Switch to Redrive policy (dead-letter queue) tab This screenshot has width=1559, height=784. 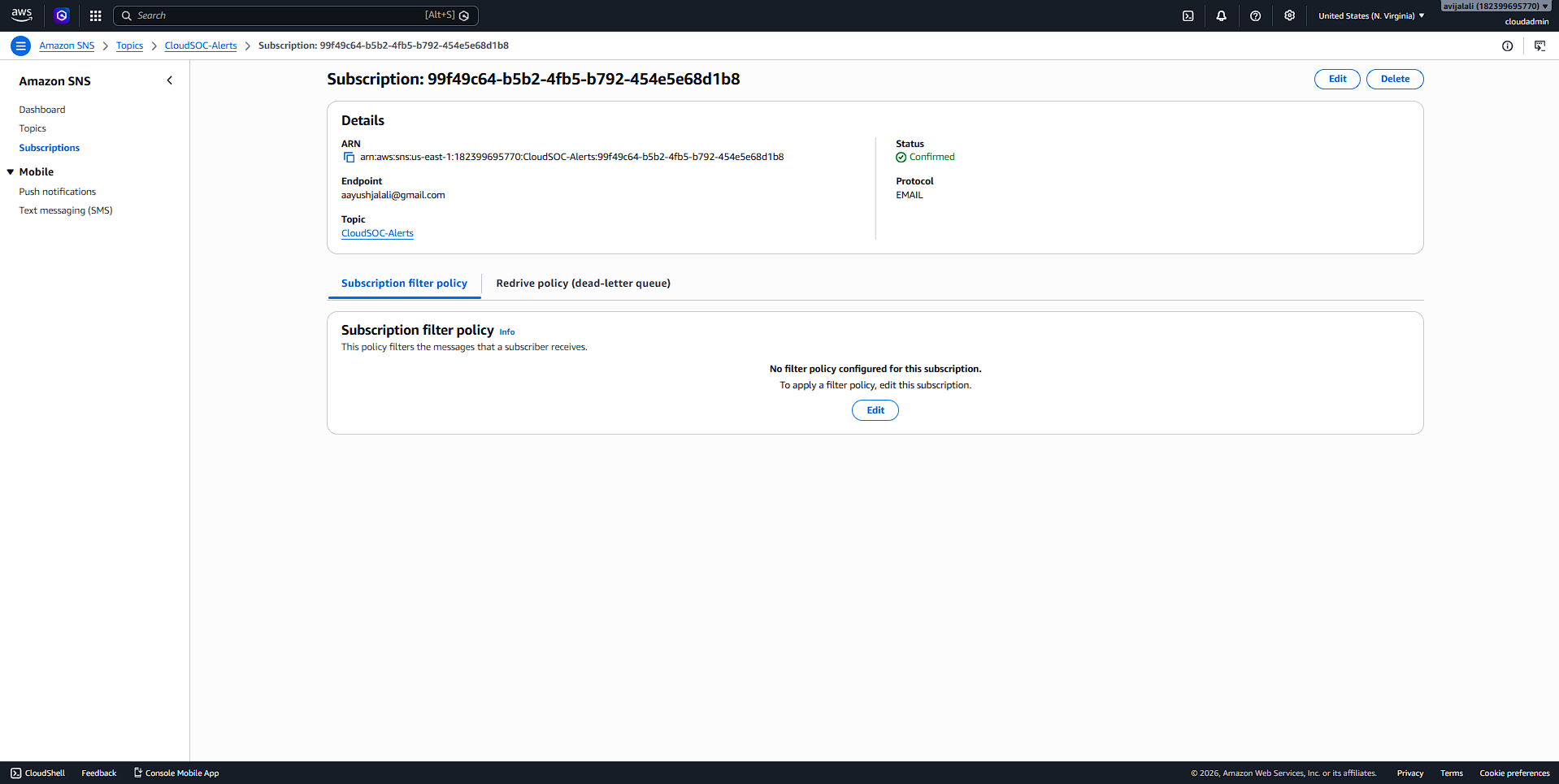tap(583, 283)
